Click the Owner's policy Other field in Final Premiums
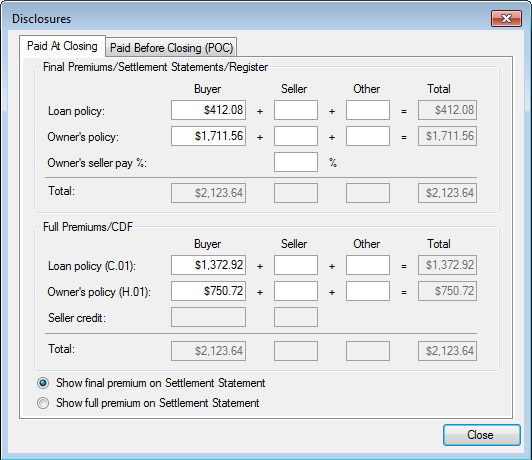The image size is (532, 460). coord(368,136)
